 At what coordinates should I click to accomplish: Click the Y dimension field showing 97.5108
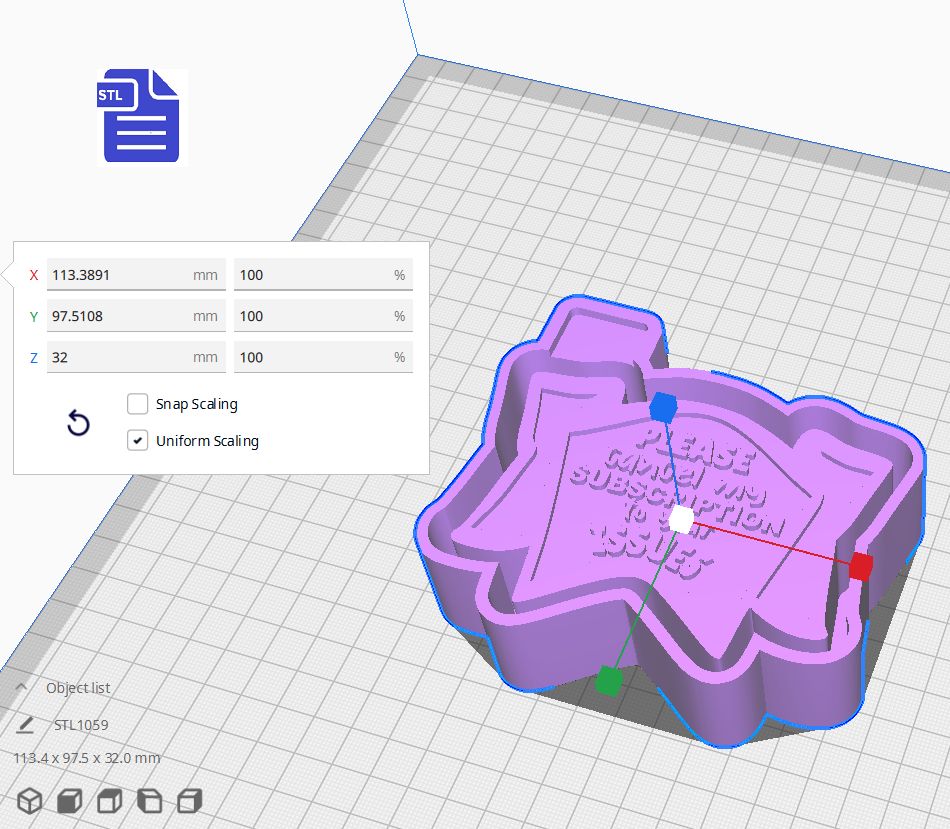click(x=135, y=315)
